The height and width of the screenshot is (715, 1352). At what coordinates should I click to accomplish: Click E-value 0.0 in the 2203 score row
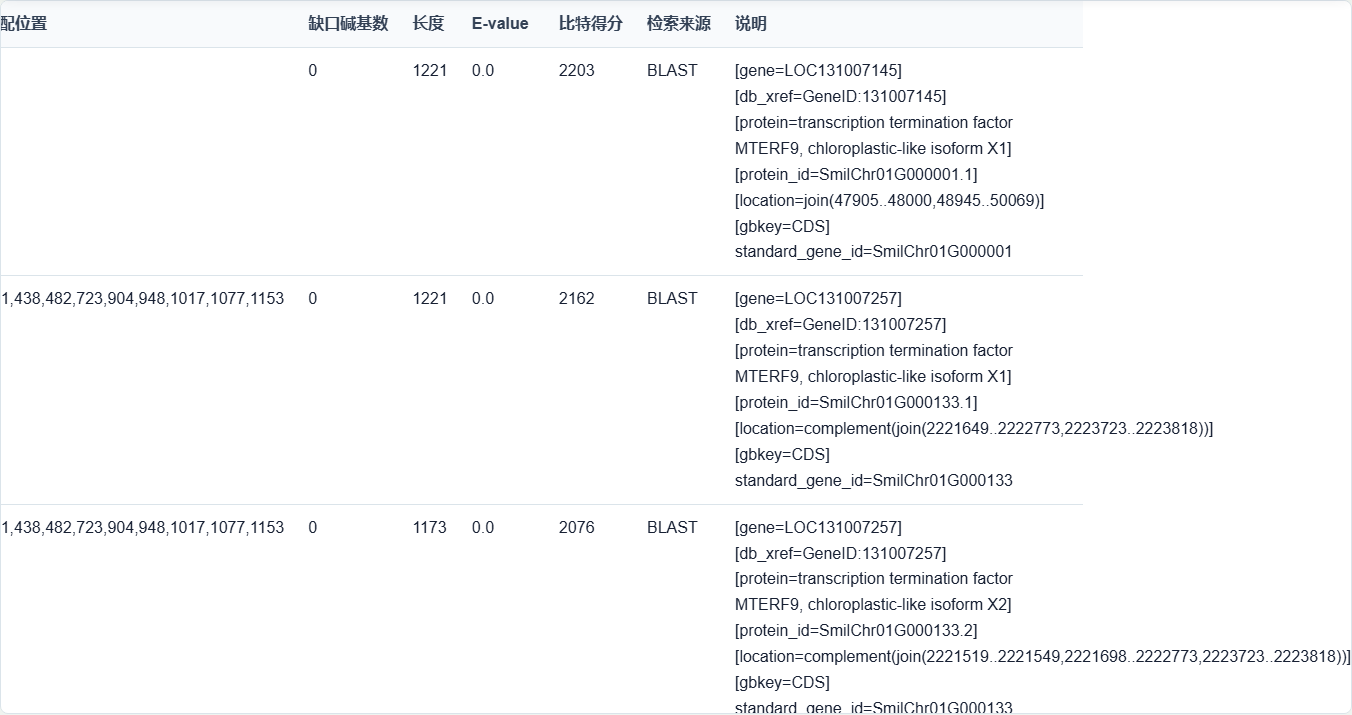click(x=483, y=71)
